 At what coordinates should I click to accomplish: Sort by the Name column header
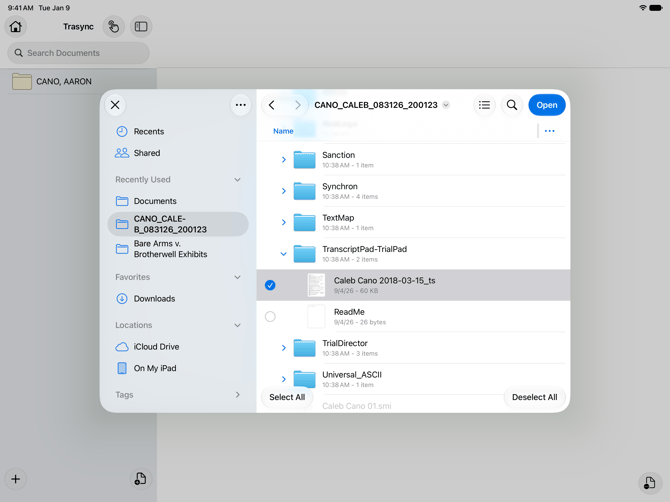coord(283,131)
